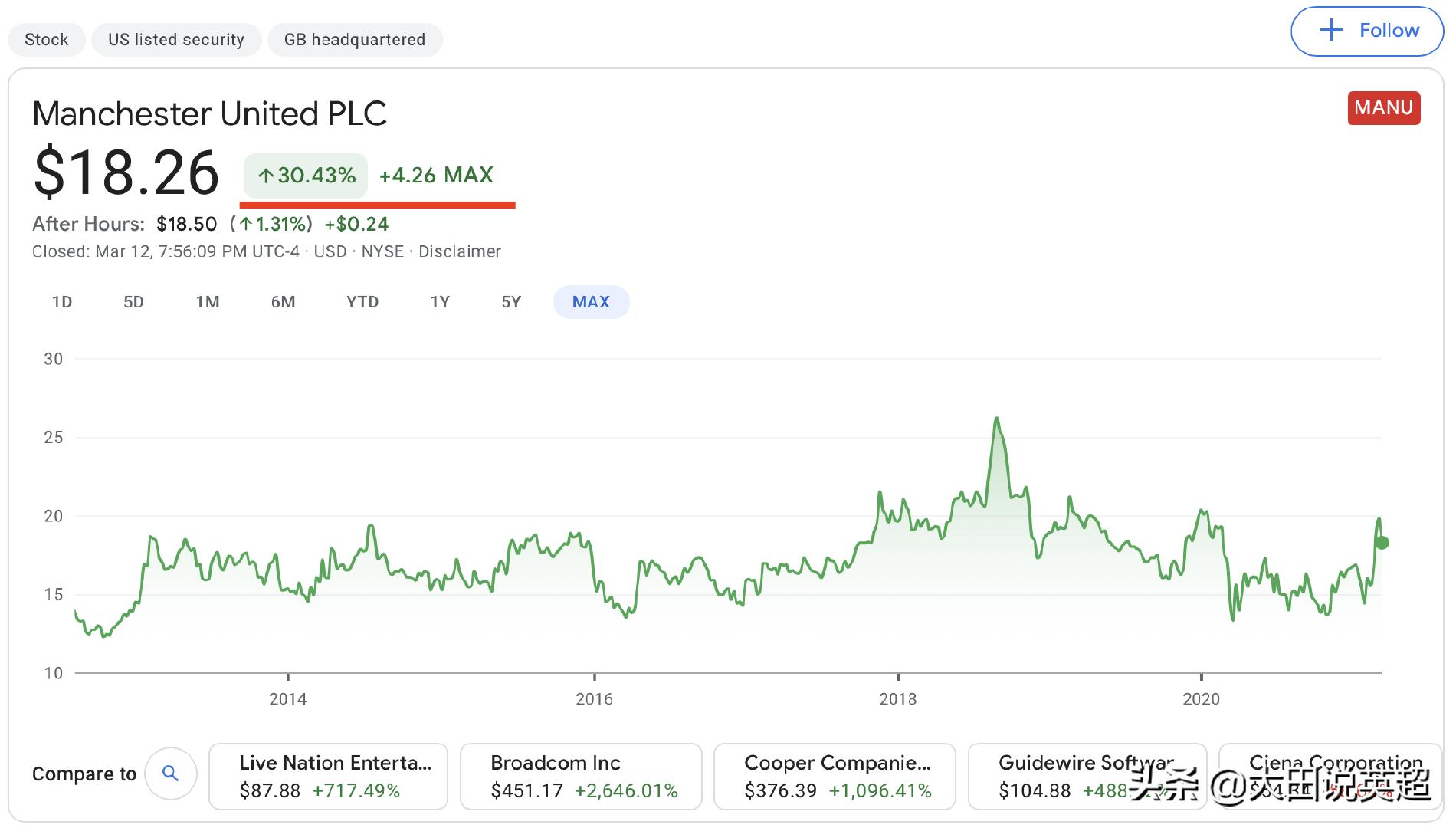Select the YTD range tab
This screenshot has width=1456, height=828.
(362, 302)
